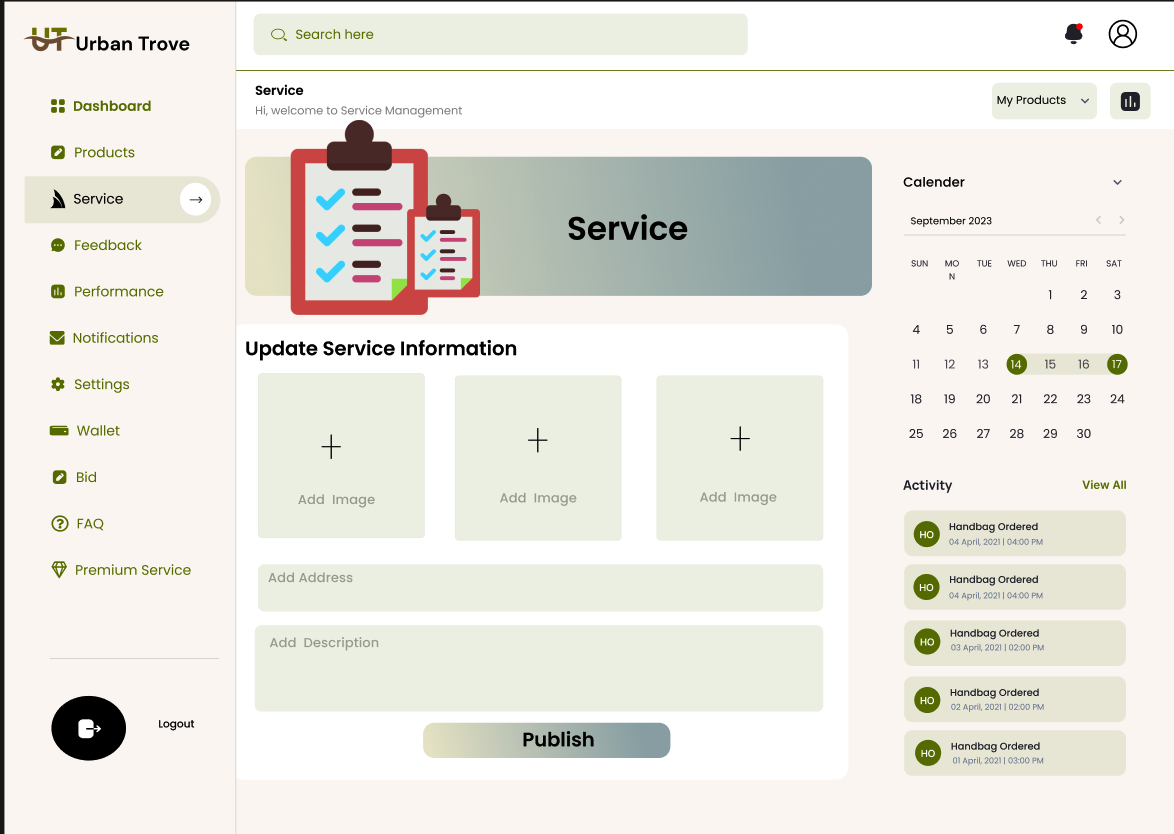Click the Products pencil icon
The width and height of the screenshot is (1174, 834).
pyautogui.click(x=58, y=153)
